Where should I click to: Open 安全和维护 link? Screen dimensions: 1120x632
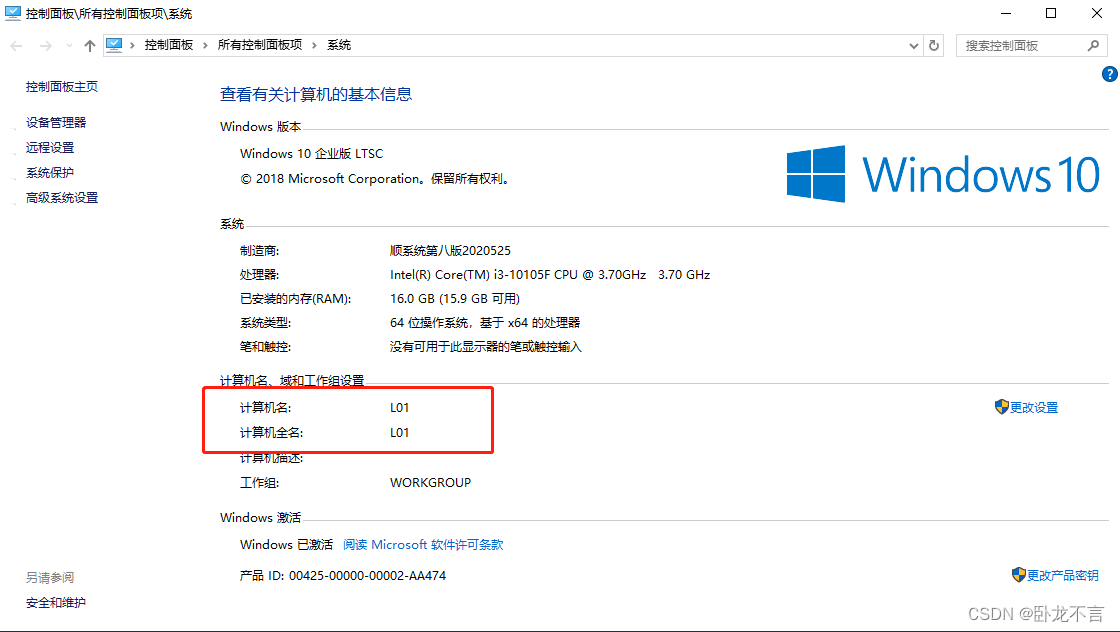(x=56, y=602)
